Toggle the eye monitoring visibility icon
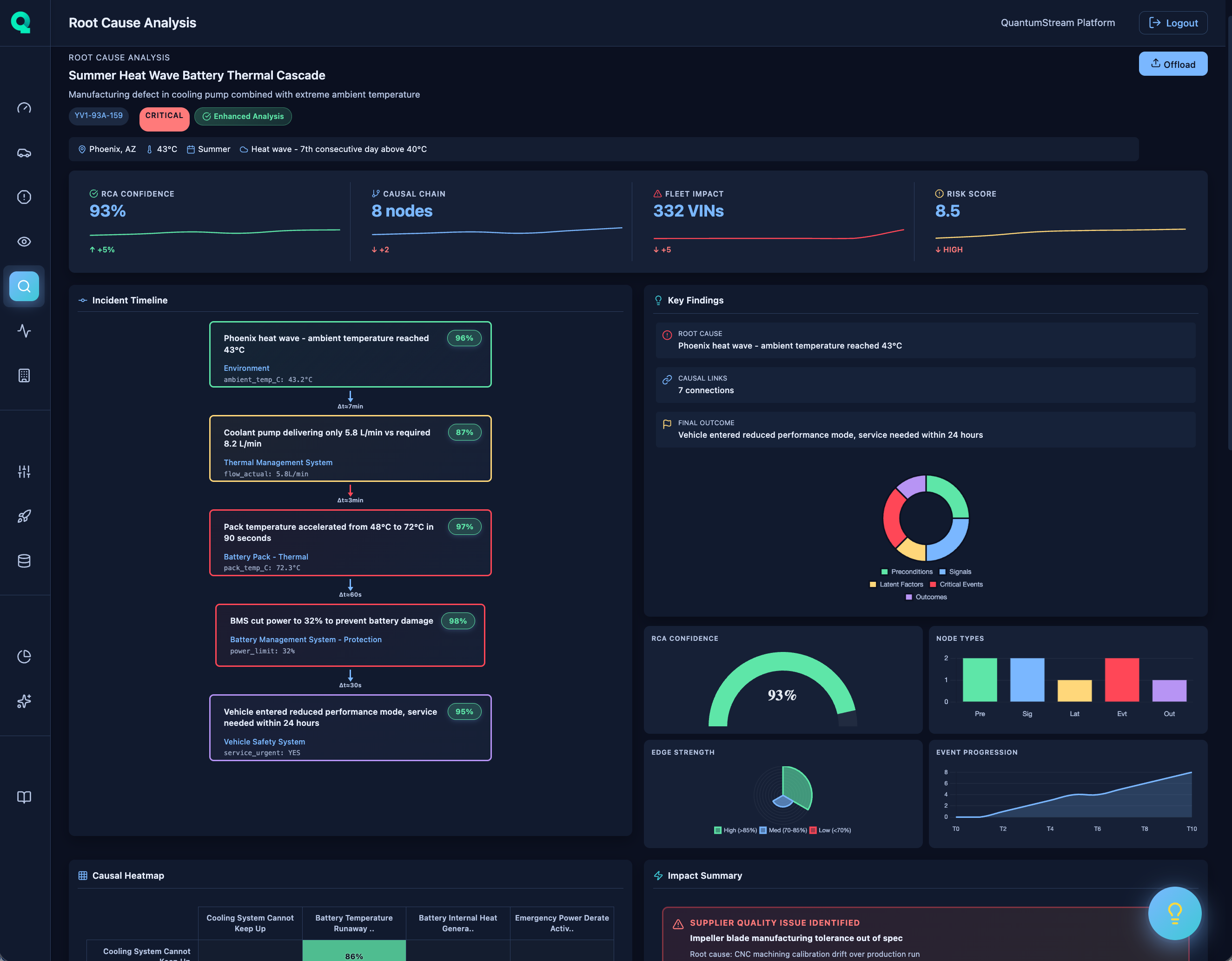This screenshot has height=961, width=1232. [24, 241]
